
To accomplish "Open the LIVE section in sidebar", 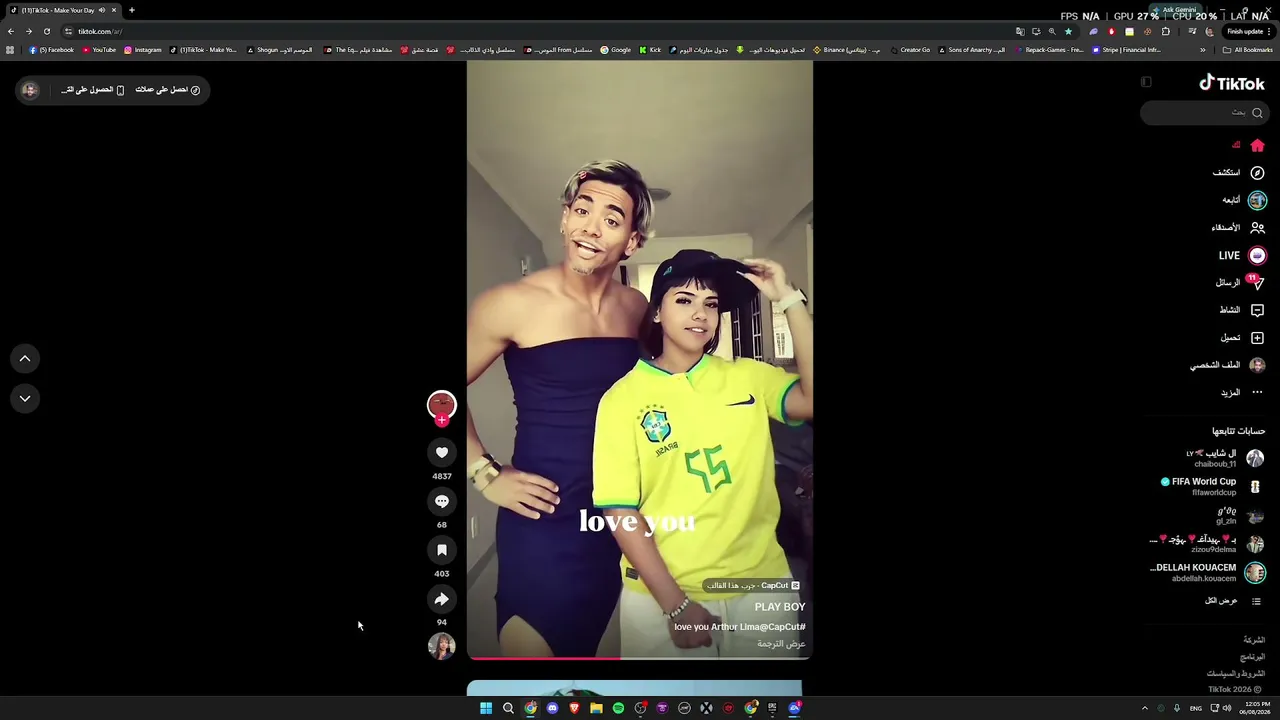I will pos(1242,255).
